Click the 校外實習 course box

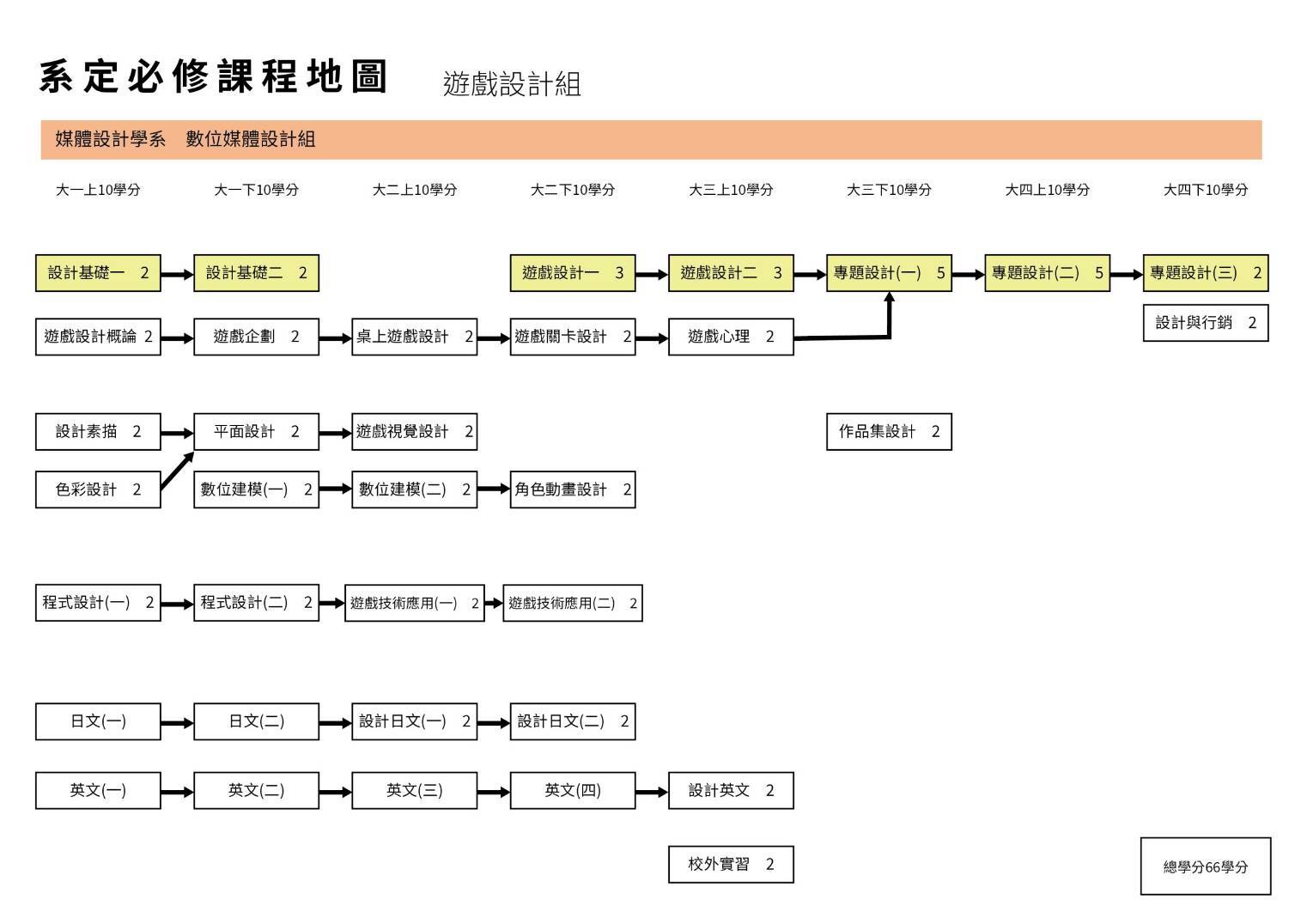coord(730,864)
